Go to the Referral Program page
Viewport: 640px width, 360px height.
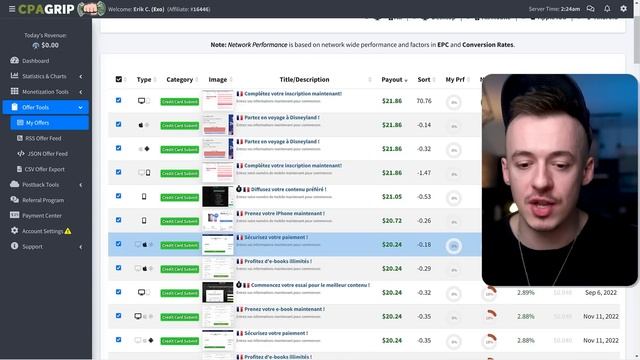(x=43, y=200)
